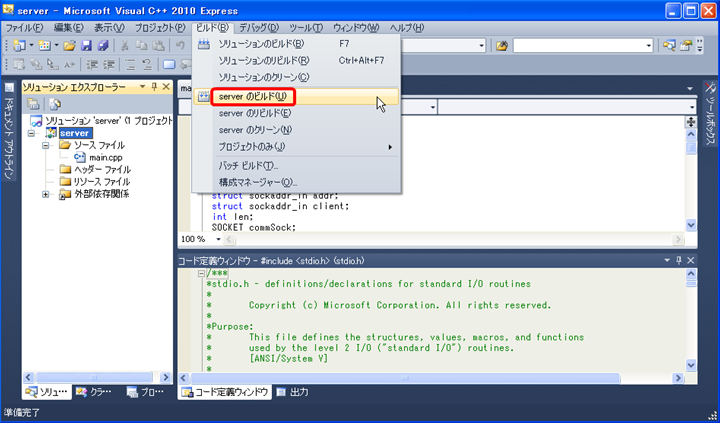
Task: Click the solution 'server' icon in tree
Action: (x=36, y=121)
